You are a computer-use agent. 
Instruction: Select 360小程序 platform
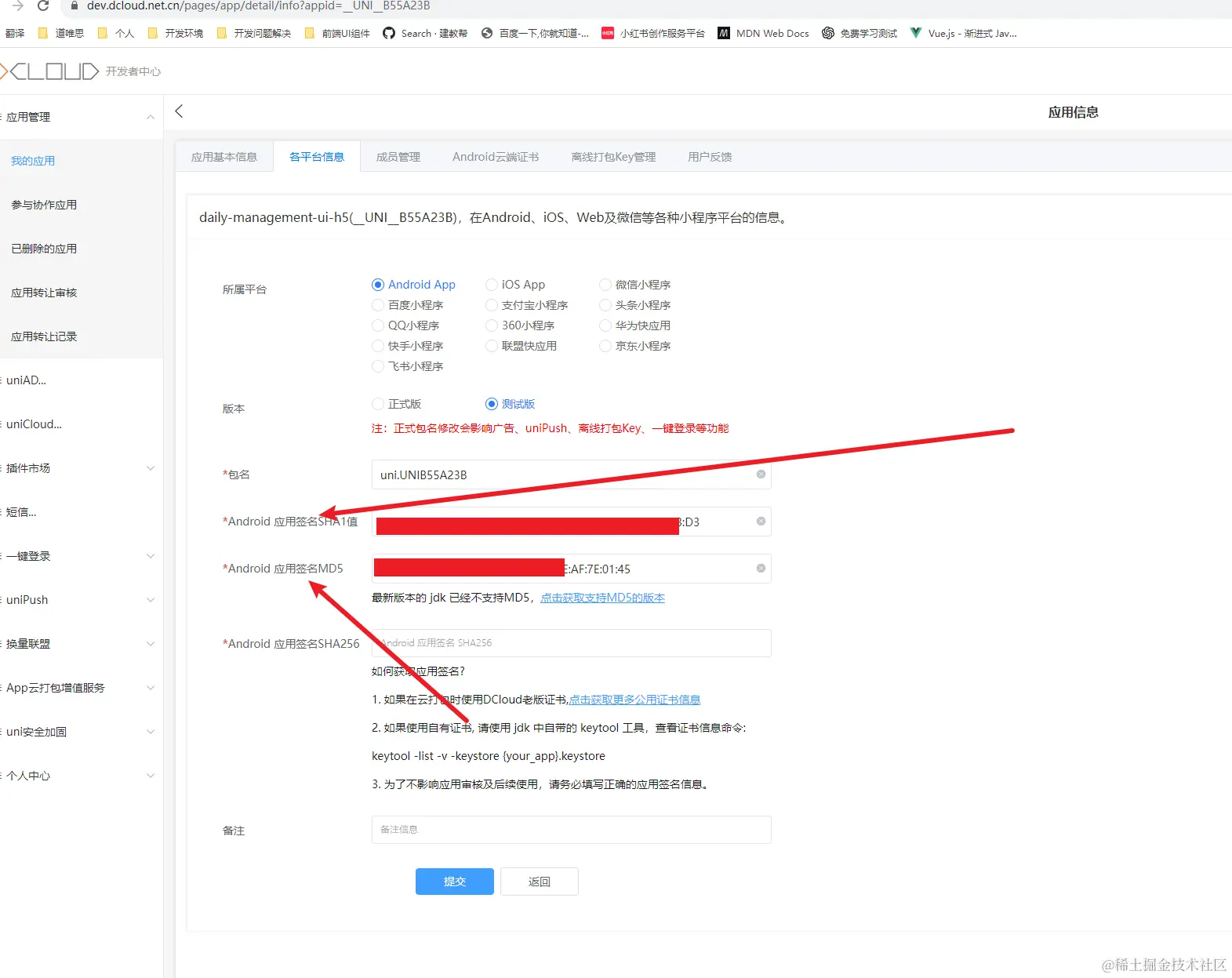coord(520,325)
